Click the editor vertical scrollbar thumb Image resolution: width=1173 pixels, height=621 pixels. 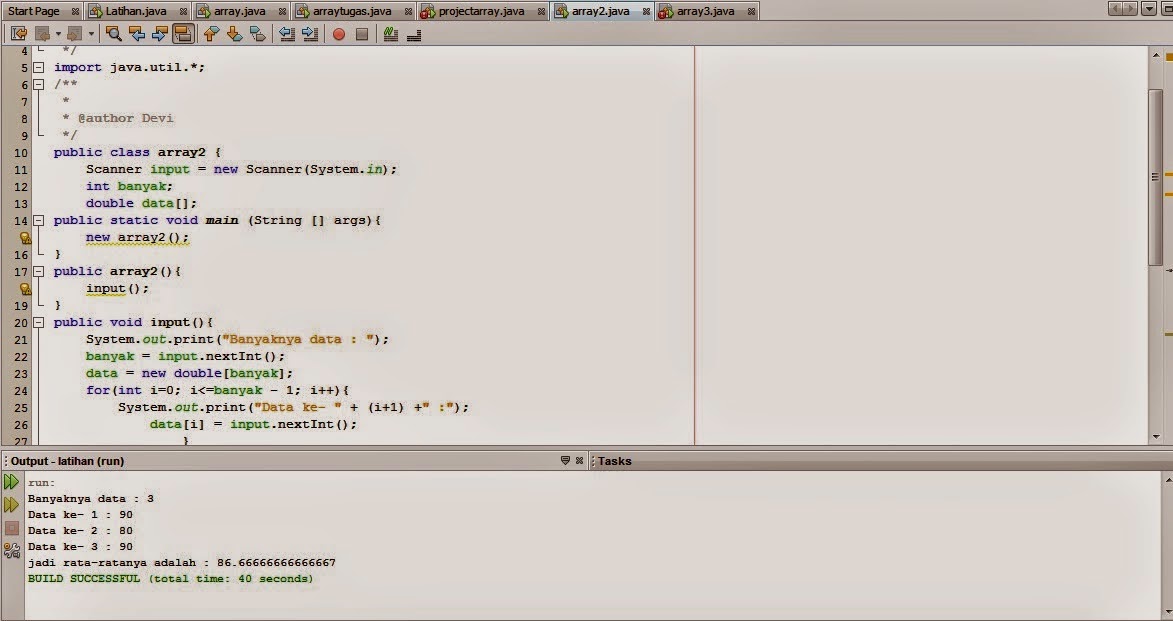coord(1156,177)
